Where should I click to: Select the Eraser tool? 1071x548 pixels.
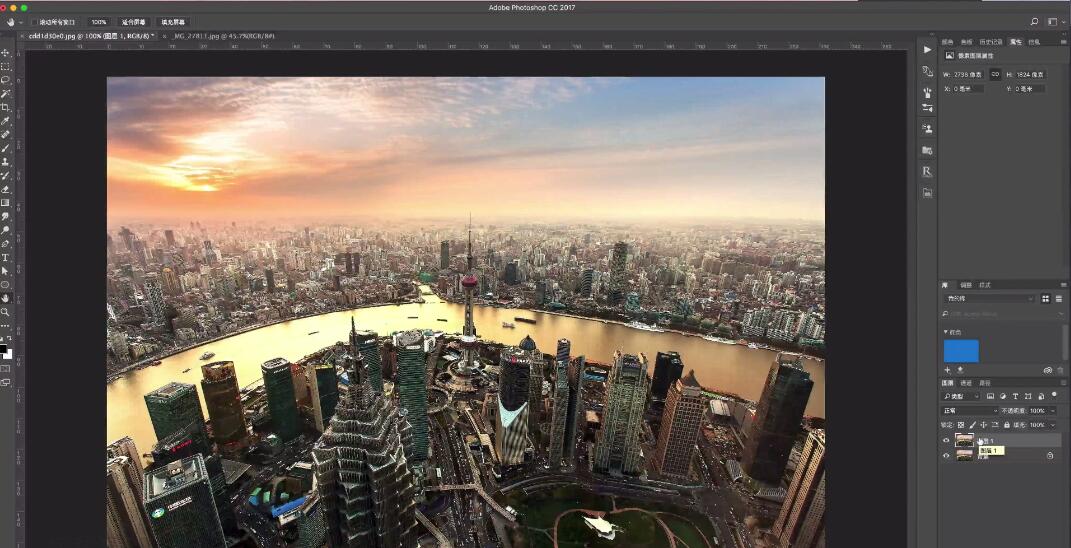5,189
